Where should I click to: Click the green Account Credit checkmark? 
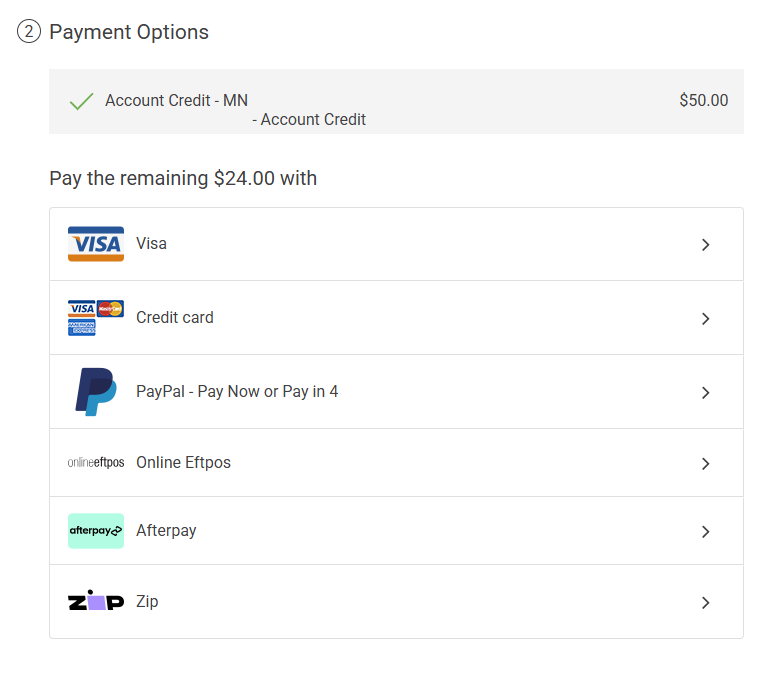click(82, 101)
